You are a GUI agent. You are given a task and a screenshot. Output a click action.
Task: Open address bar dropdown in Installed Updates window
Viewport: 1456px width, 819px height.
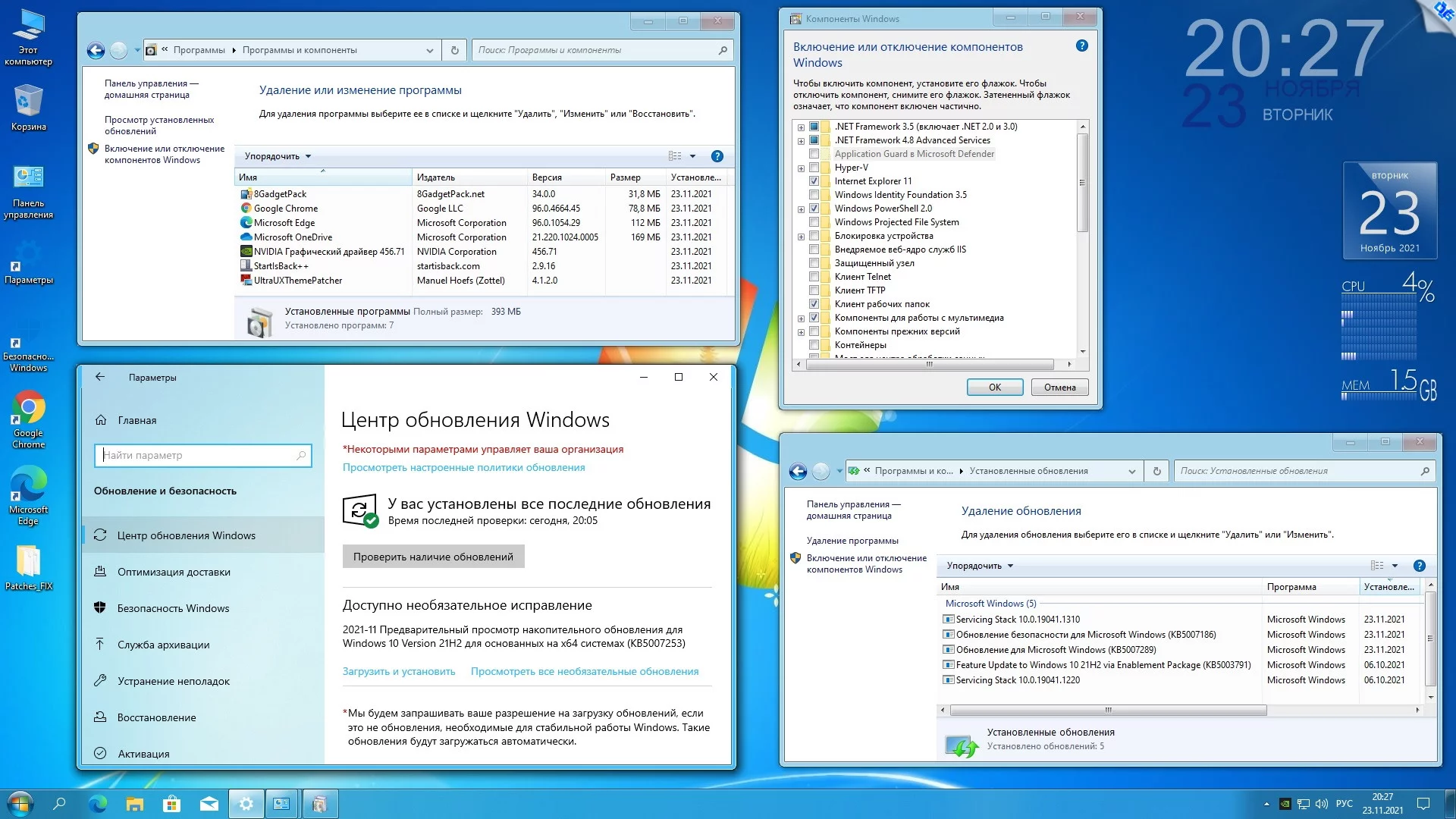pos(1132,471)
